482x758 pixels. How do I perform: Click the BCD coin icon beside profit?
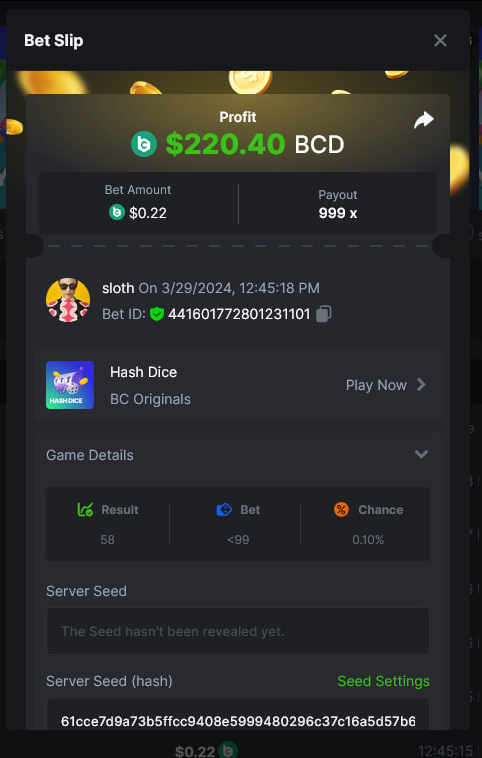tap(144, 144)
